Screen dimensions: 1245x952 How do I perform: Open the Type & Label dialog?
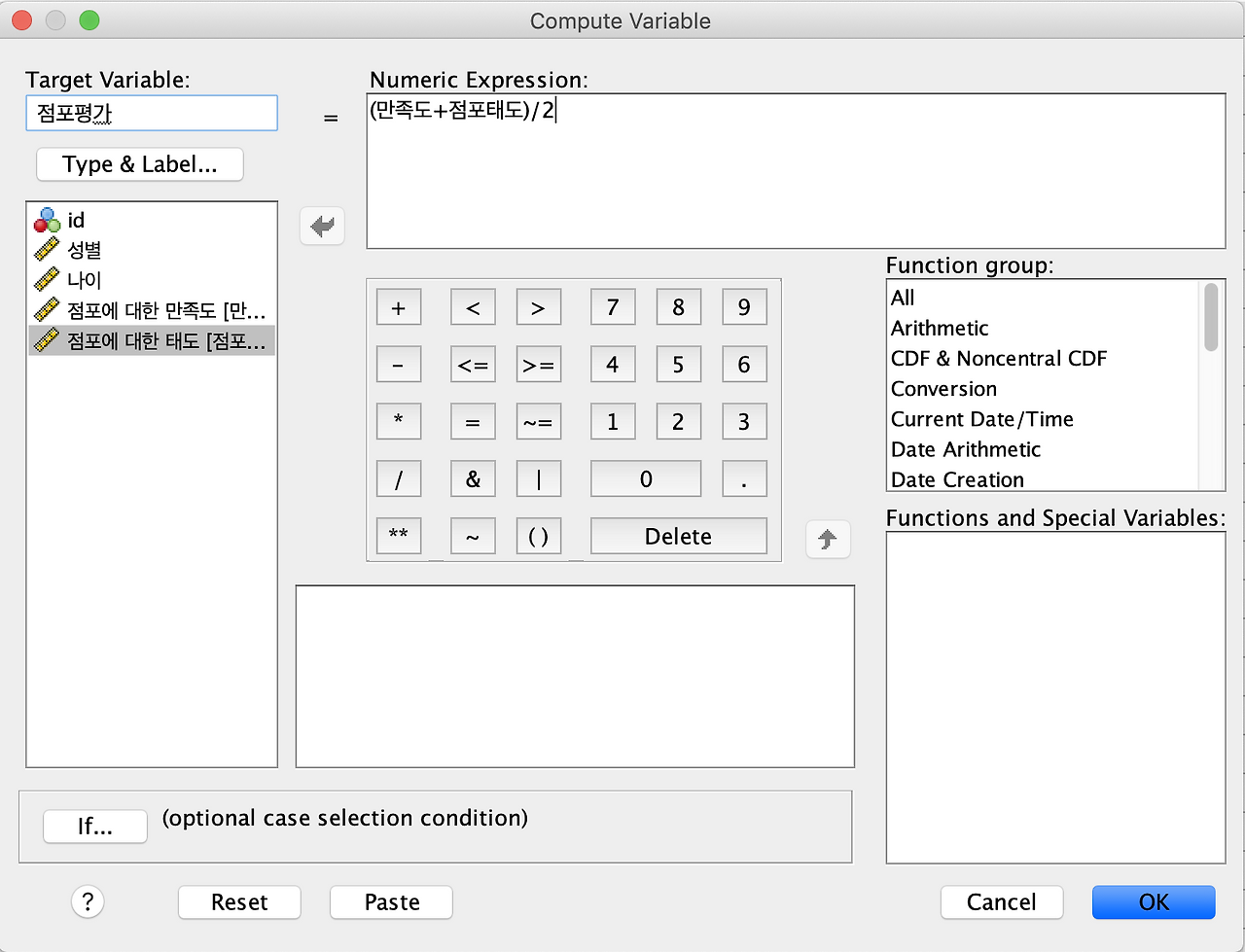(140, 164)
